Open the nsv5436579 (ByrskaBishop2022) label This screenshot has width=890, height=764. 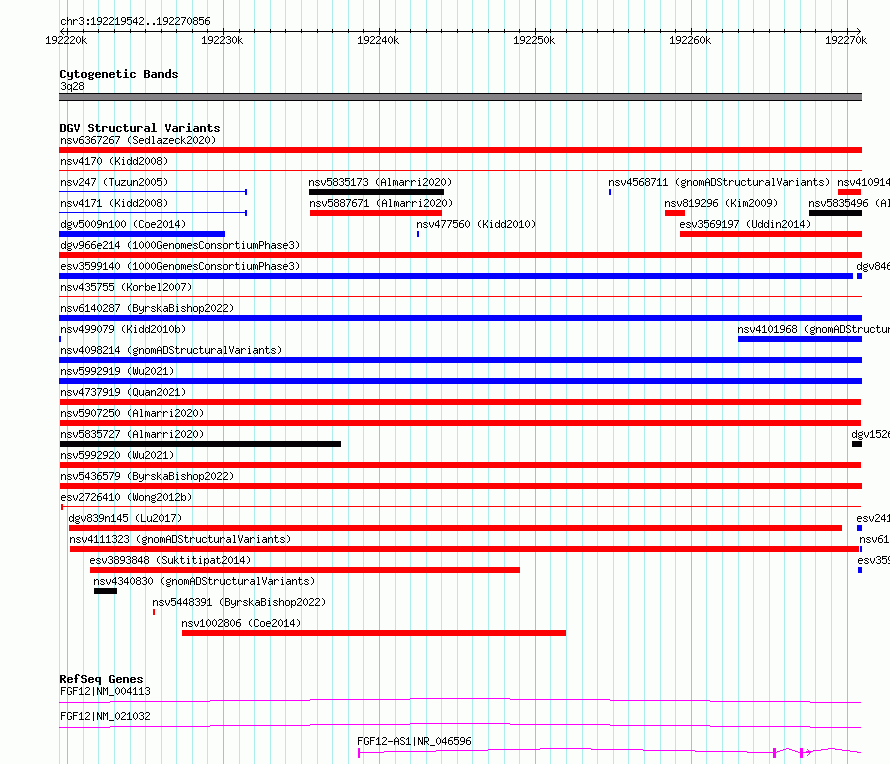[147, 476]
